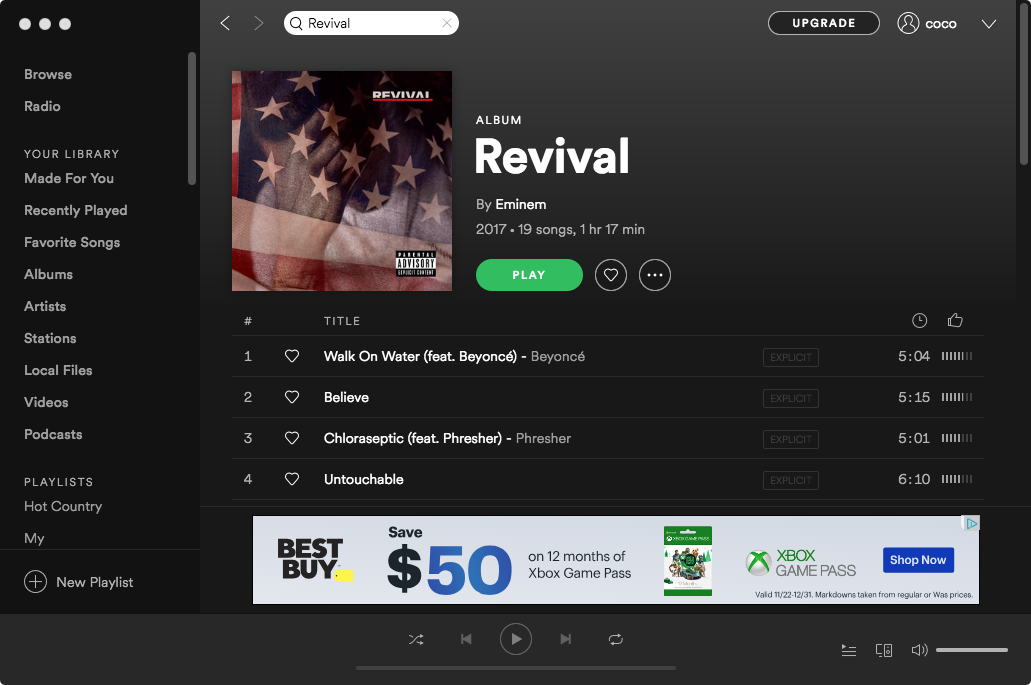
Task: Save the album with the heart button
Action: click(x=611, y=275)
